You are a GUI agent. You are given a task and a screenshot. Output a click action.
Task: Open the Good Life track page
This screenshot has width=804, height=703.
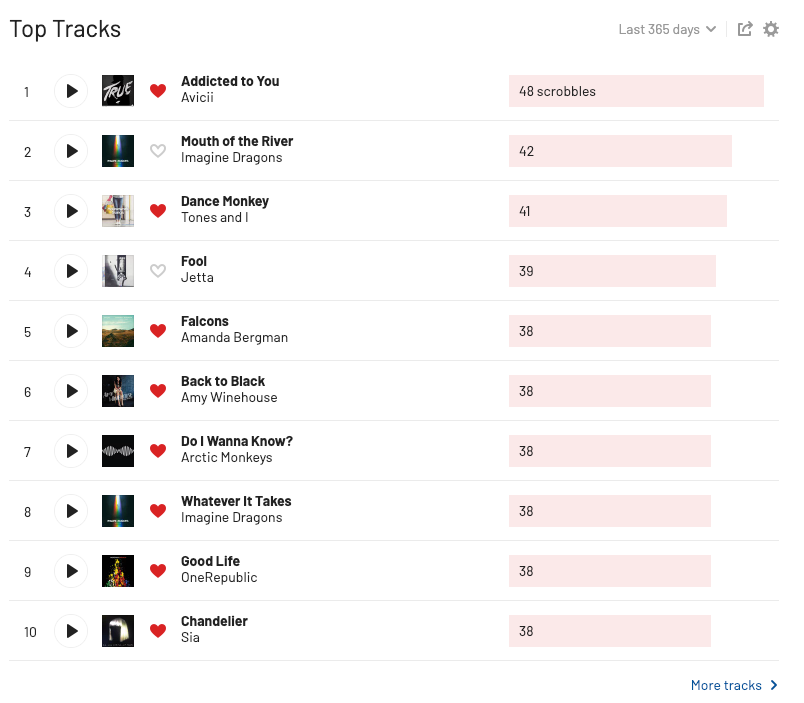(210, 561)
